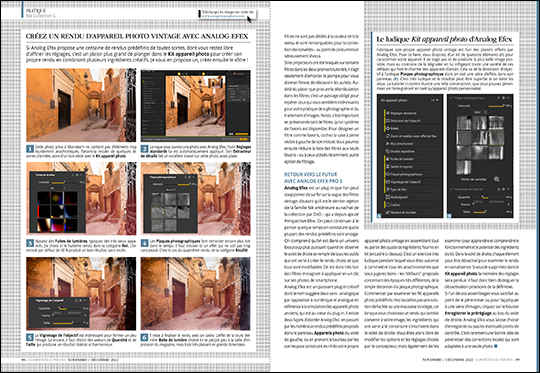The width and height of the screenshot is (540, 373).
Task: Select the Saleté et rayures icon
Action: [x=387, y=166]
